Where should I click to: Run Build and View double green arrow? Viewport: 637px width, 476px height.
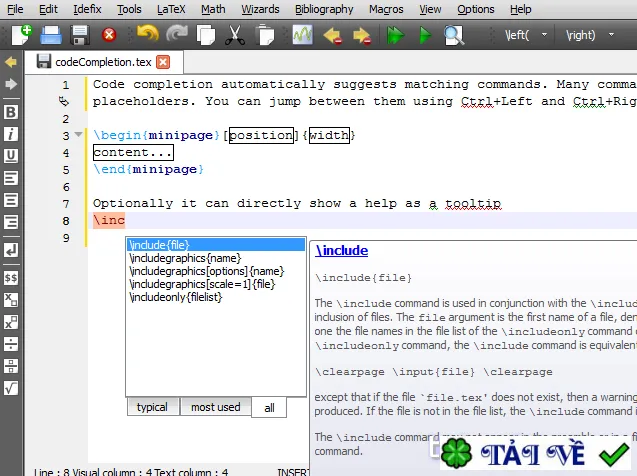click(395, 35)
